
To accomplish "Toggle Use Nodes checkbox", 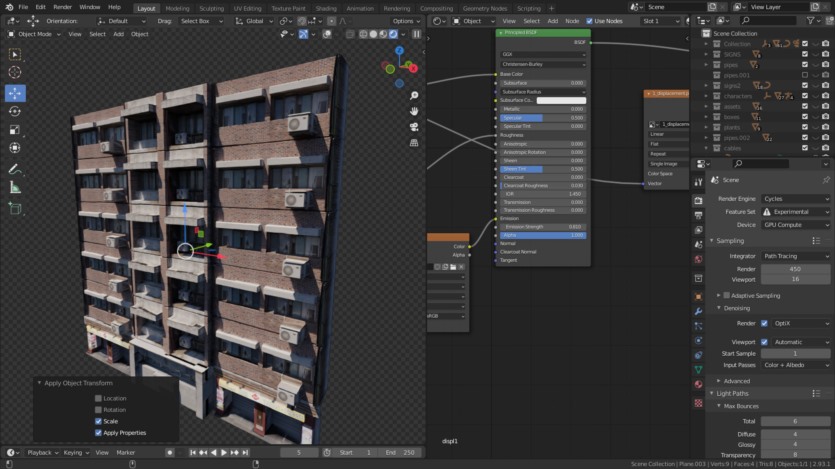I will point(589,21).
